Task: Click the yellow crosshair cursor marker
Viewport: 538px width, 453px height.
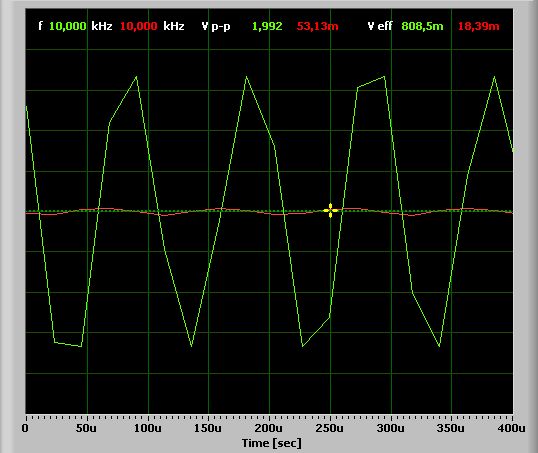Action: pyautogui.click(x=330, y=210)
